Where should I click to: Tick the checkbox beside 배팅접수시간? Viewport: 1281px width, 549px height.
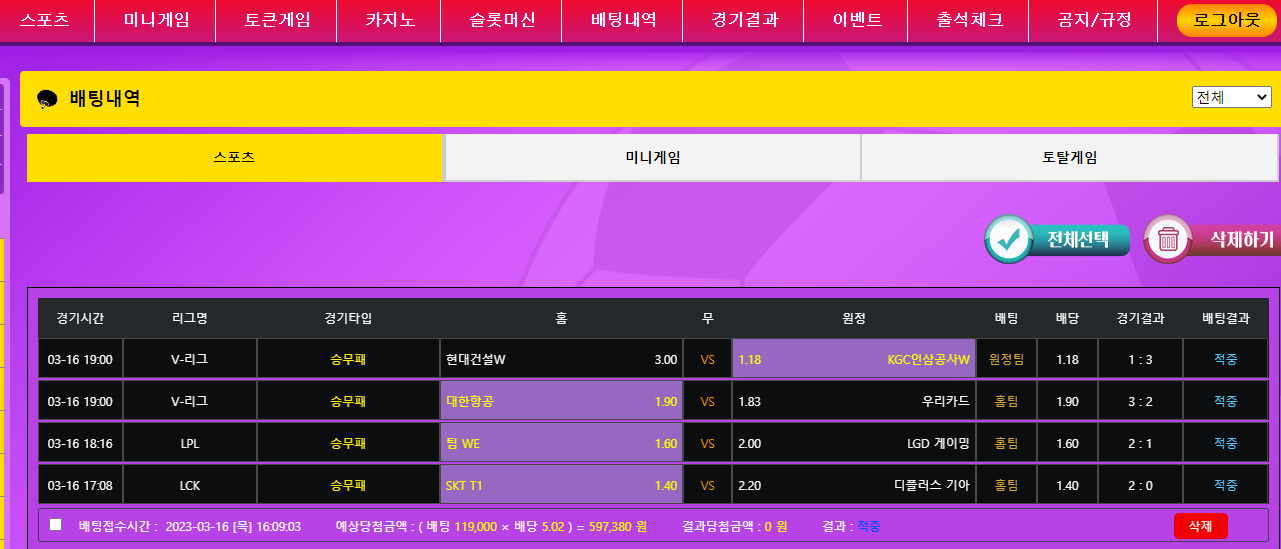[x=56, y=525]
